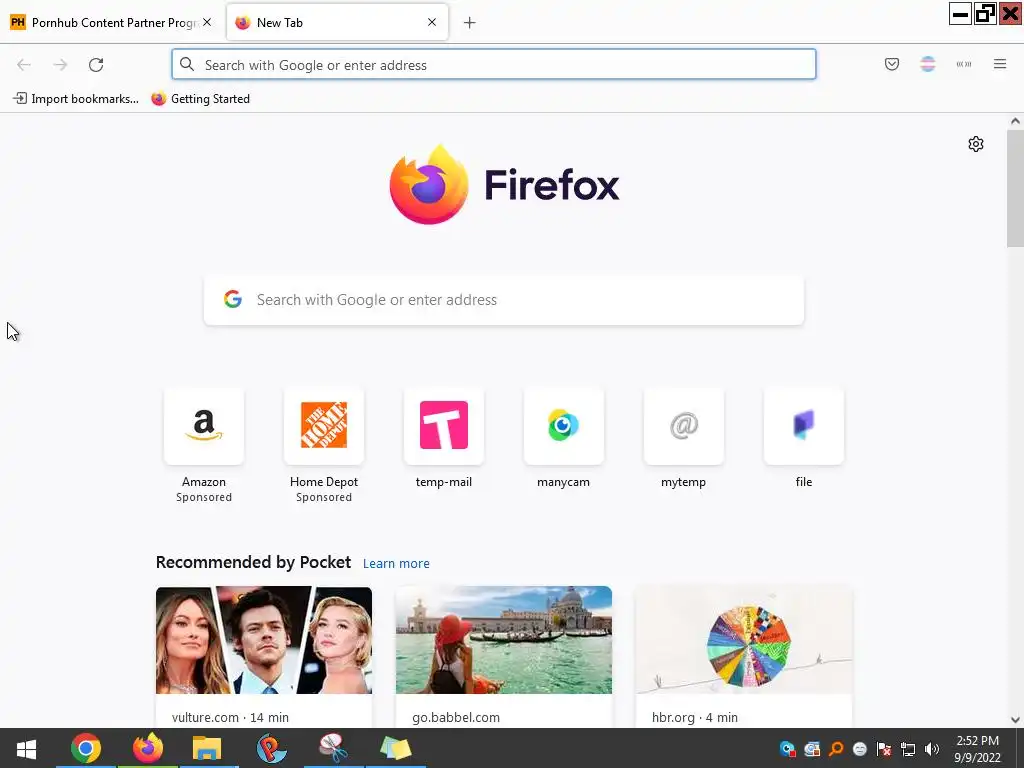The image size is (1024, 768).
Task: Open the file shortcut tile
Action: (804, 426)
